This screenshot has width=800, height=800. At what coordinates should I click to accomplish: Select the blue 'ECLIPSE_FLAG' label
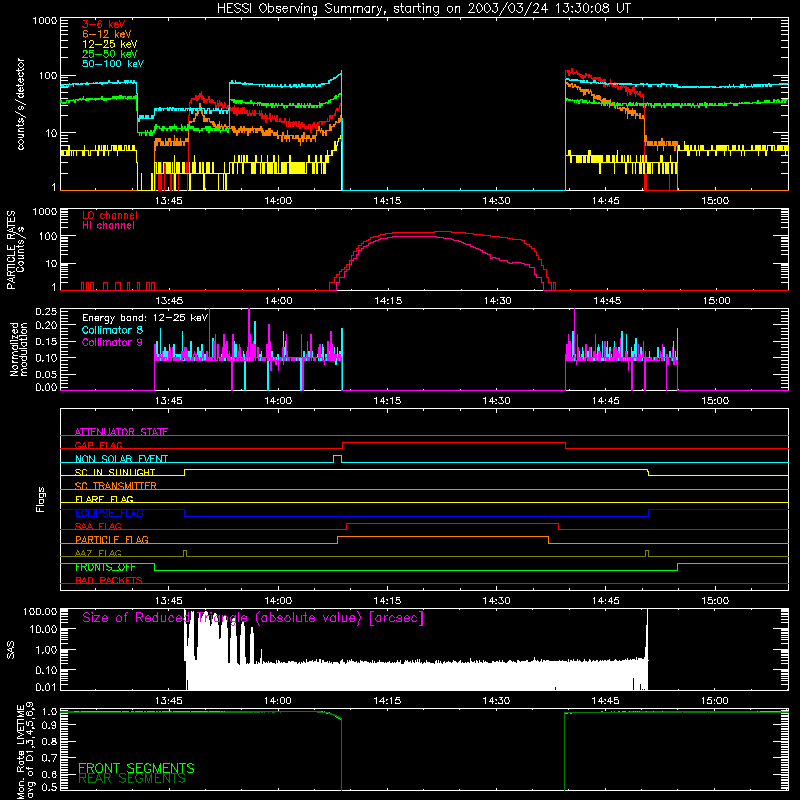click(x=109, y=513)
